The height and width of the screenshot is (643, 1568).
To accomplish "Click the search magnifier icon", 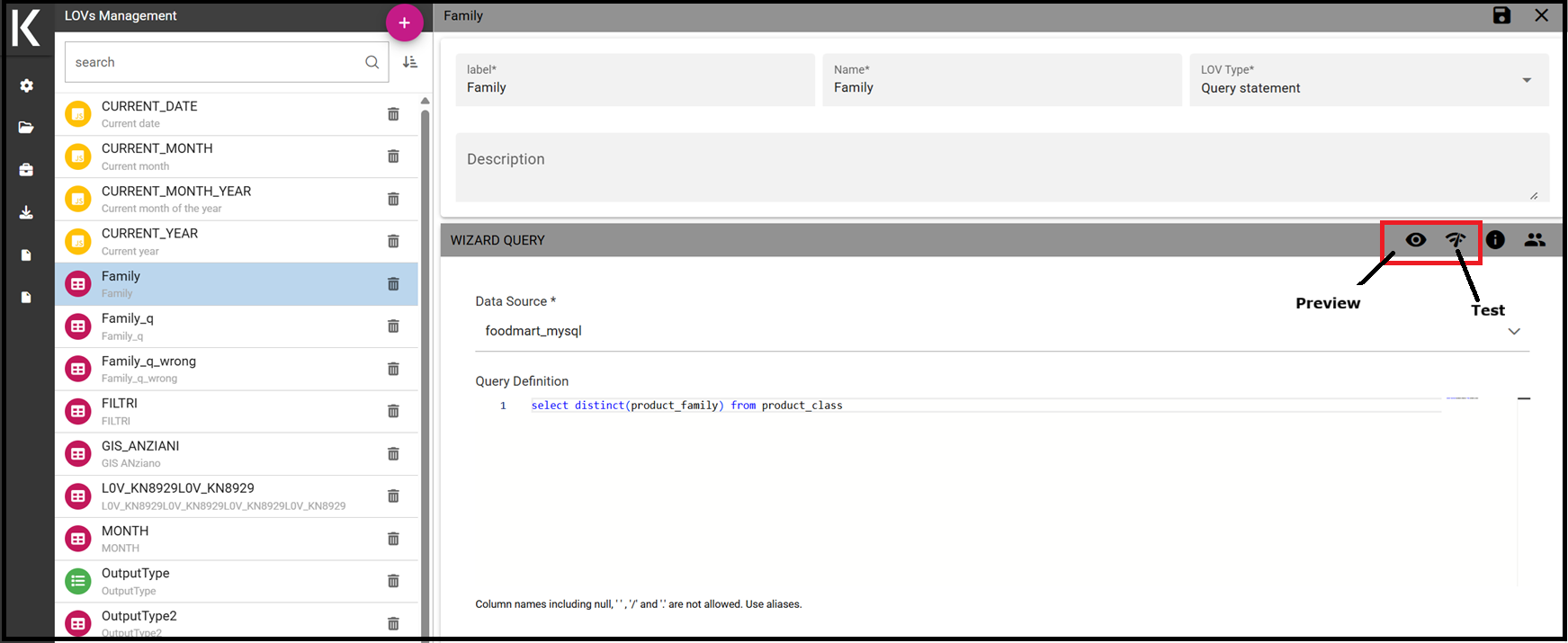I will tap(372, 62).
